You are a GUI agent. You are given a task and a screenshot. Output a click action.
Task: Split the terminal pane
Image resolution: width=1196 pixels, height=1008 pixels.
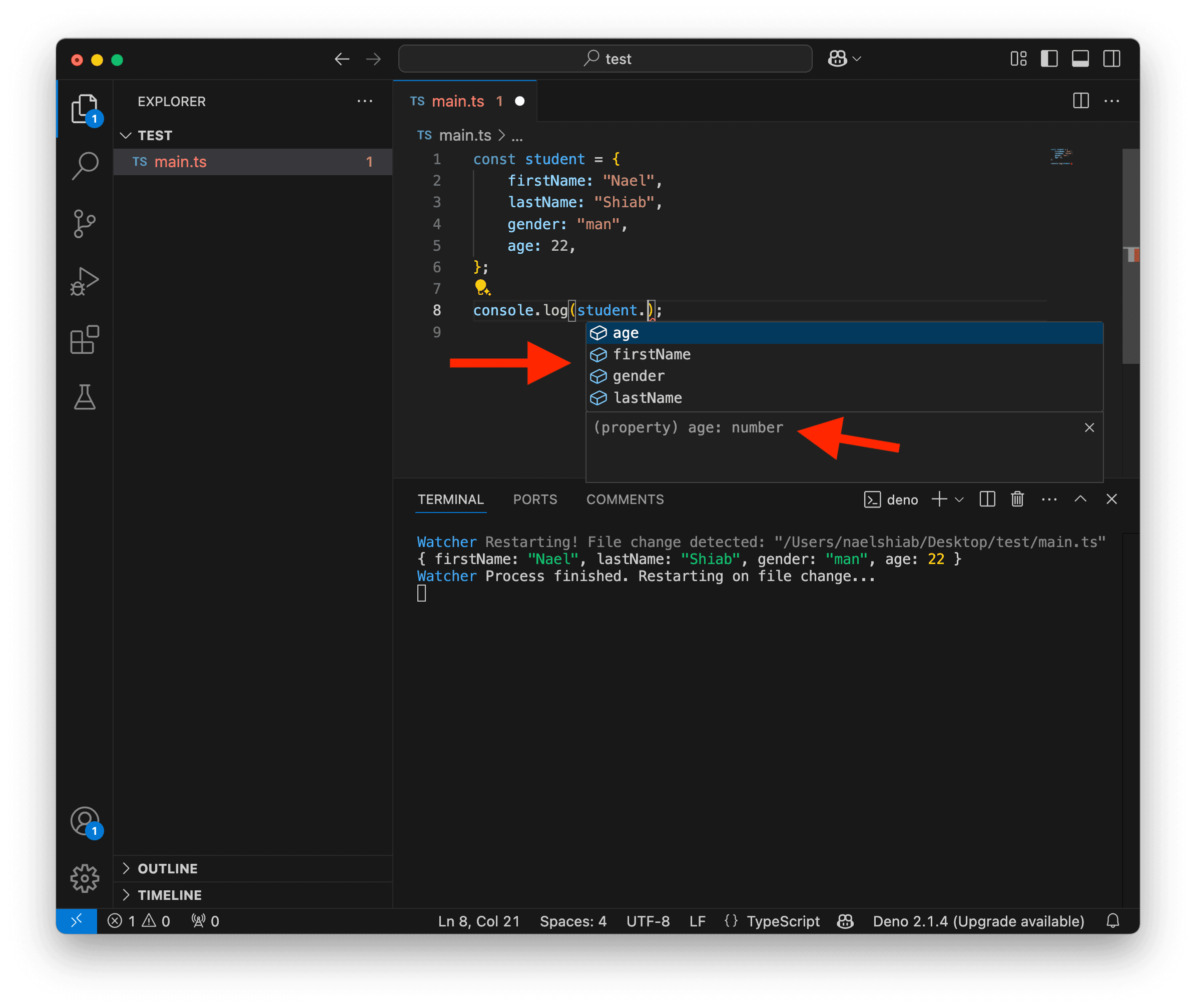click(x=987, y=499)
